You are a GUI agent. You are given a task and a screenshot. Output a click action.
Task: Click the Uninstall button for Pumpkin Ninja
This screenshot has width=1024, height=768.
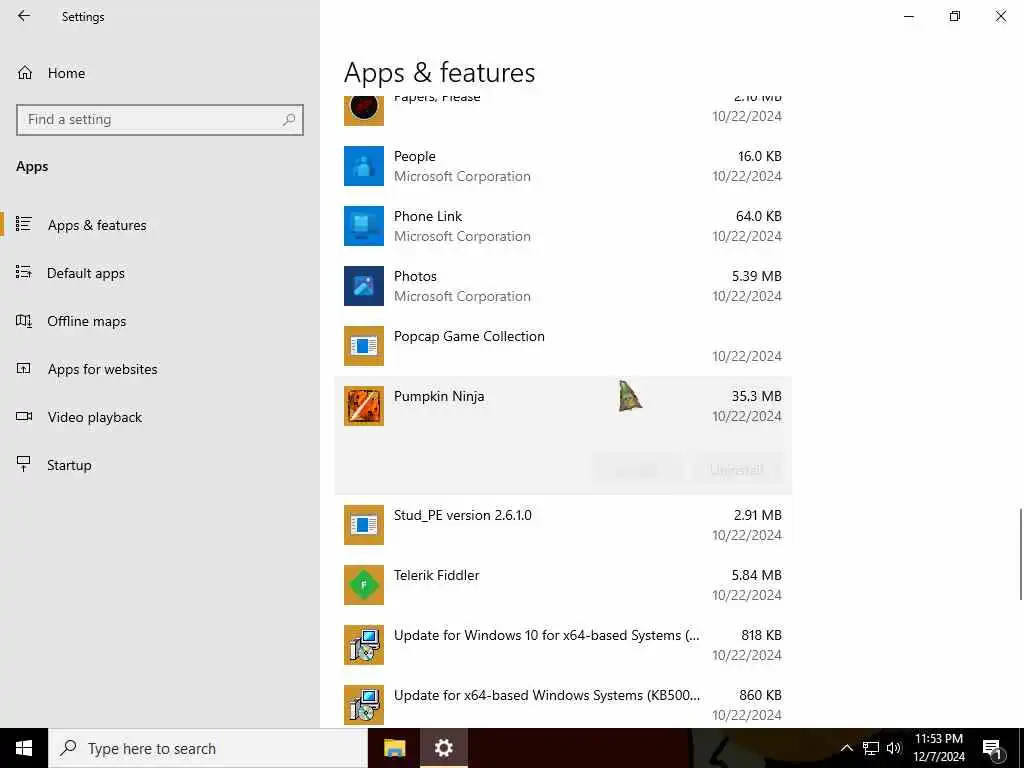pyautogui.click(x=736, y=469)
